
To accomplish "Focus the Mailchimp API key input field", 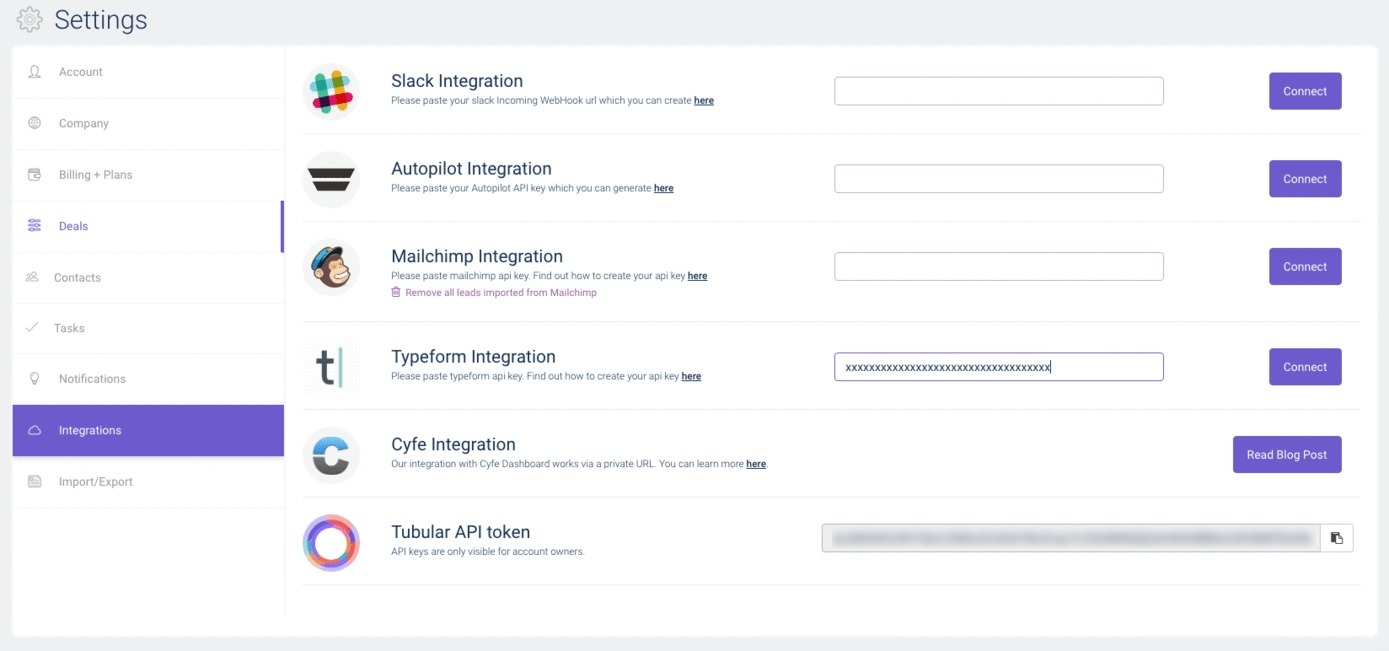I will click(999, 267).
